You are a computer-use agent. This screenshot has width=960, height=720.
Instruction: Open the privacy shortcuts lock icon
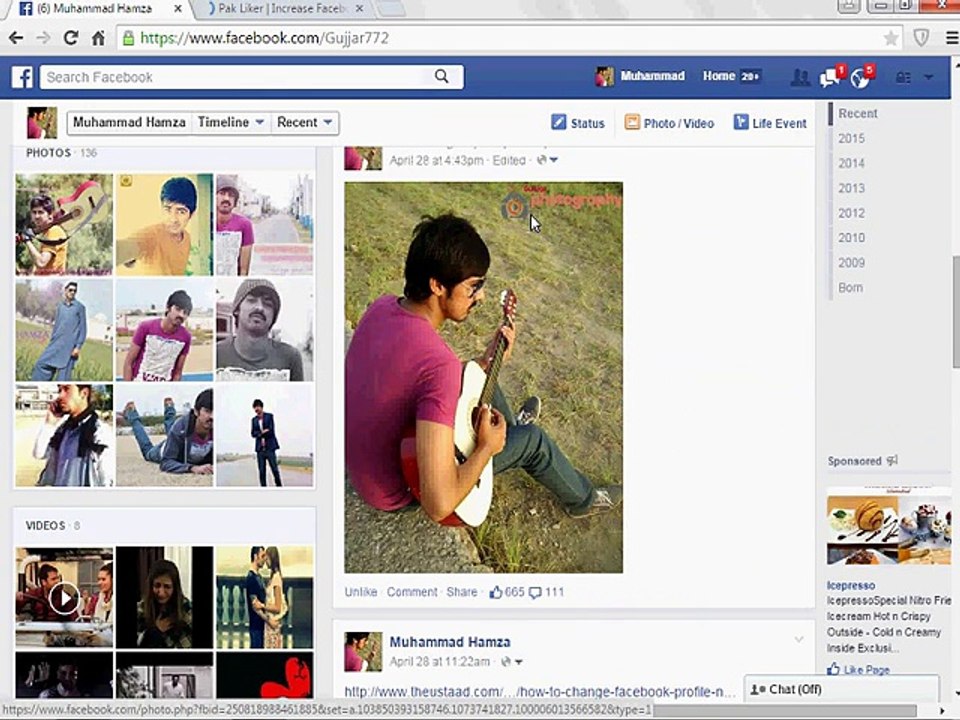pos(903,77)
